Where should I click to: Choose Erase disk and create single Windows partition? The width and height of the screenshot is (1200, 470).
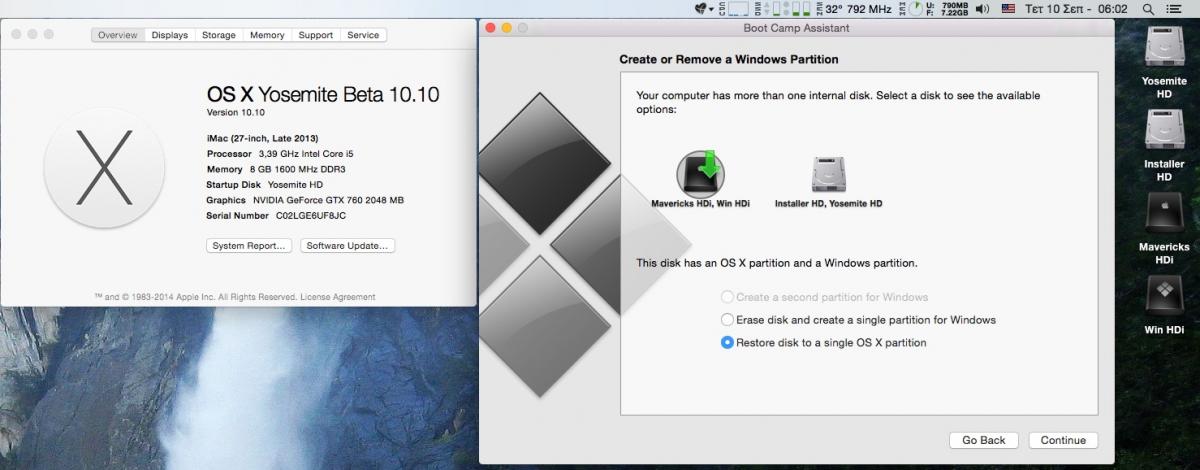(858, 320)
